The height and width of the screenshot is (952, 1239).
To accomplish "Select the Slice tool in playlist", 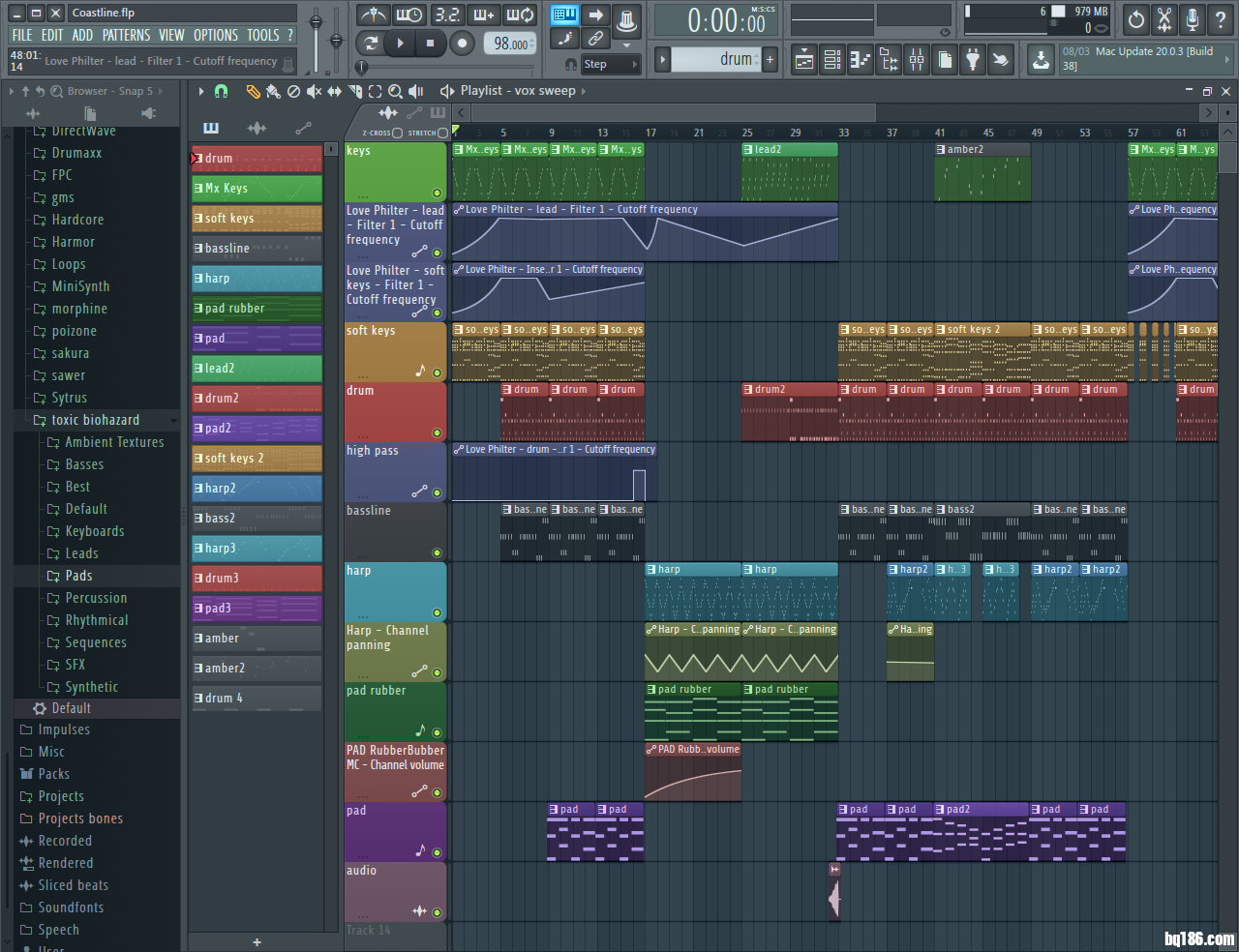I will click(354, 91).
